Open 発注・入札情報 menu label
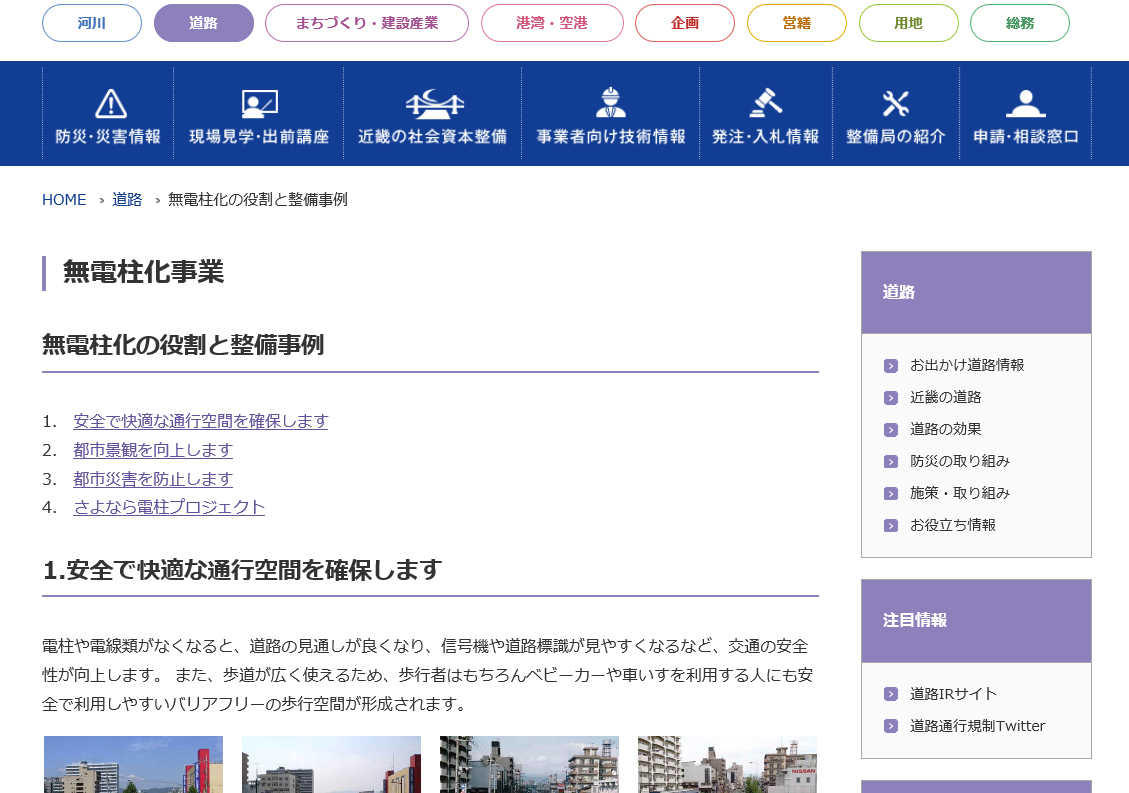 pyautogui.click(x=765, y=137)
